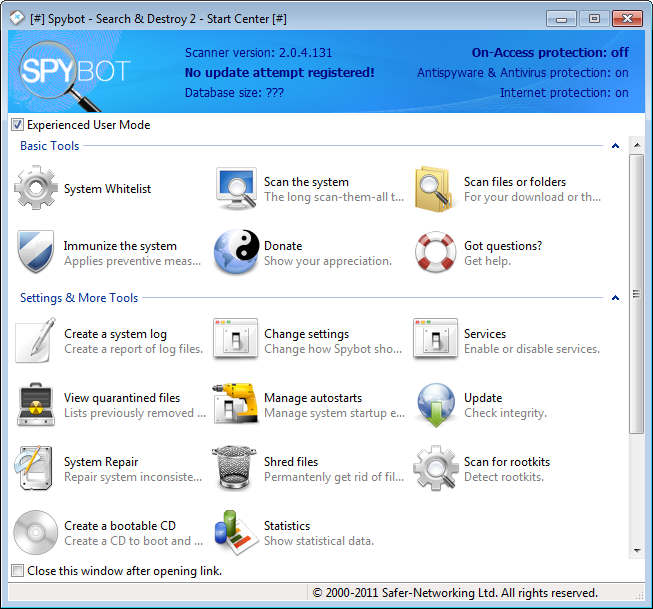Click Safer-Networking copyright status text

tap(455, 592)
